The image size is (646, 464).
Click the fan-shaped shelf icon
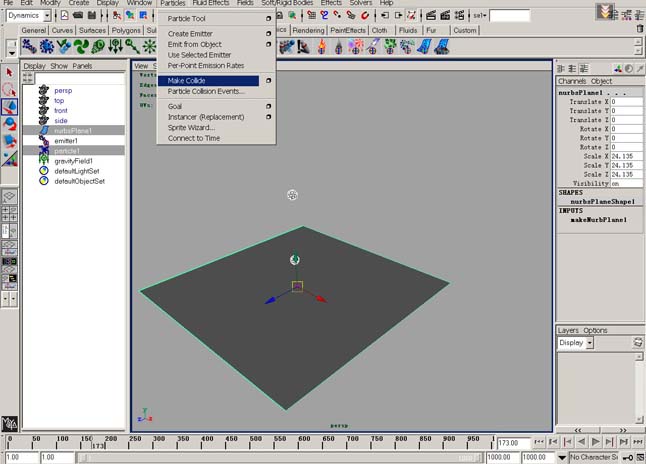click(x=81, y=47)
